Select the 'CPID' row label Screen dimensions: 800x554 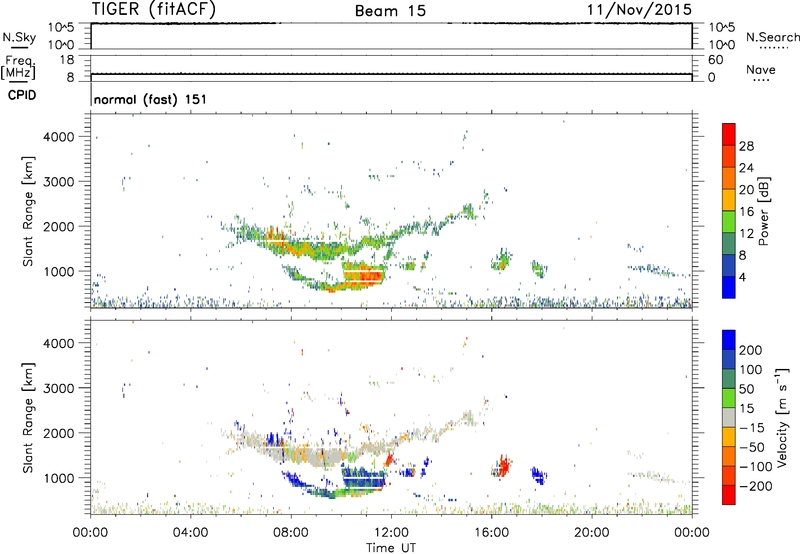coord(22,95)
